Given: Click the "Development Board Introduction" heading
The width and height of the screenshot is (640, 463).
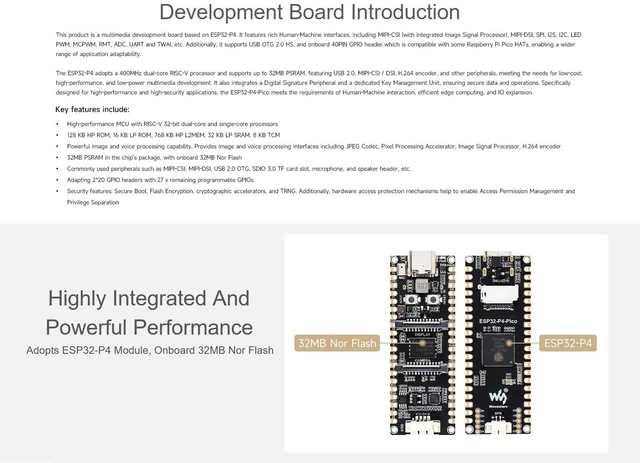Looking at the screenshot, I should pyautogui.click(x=309, y=12).
